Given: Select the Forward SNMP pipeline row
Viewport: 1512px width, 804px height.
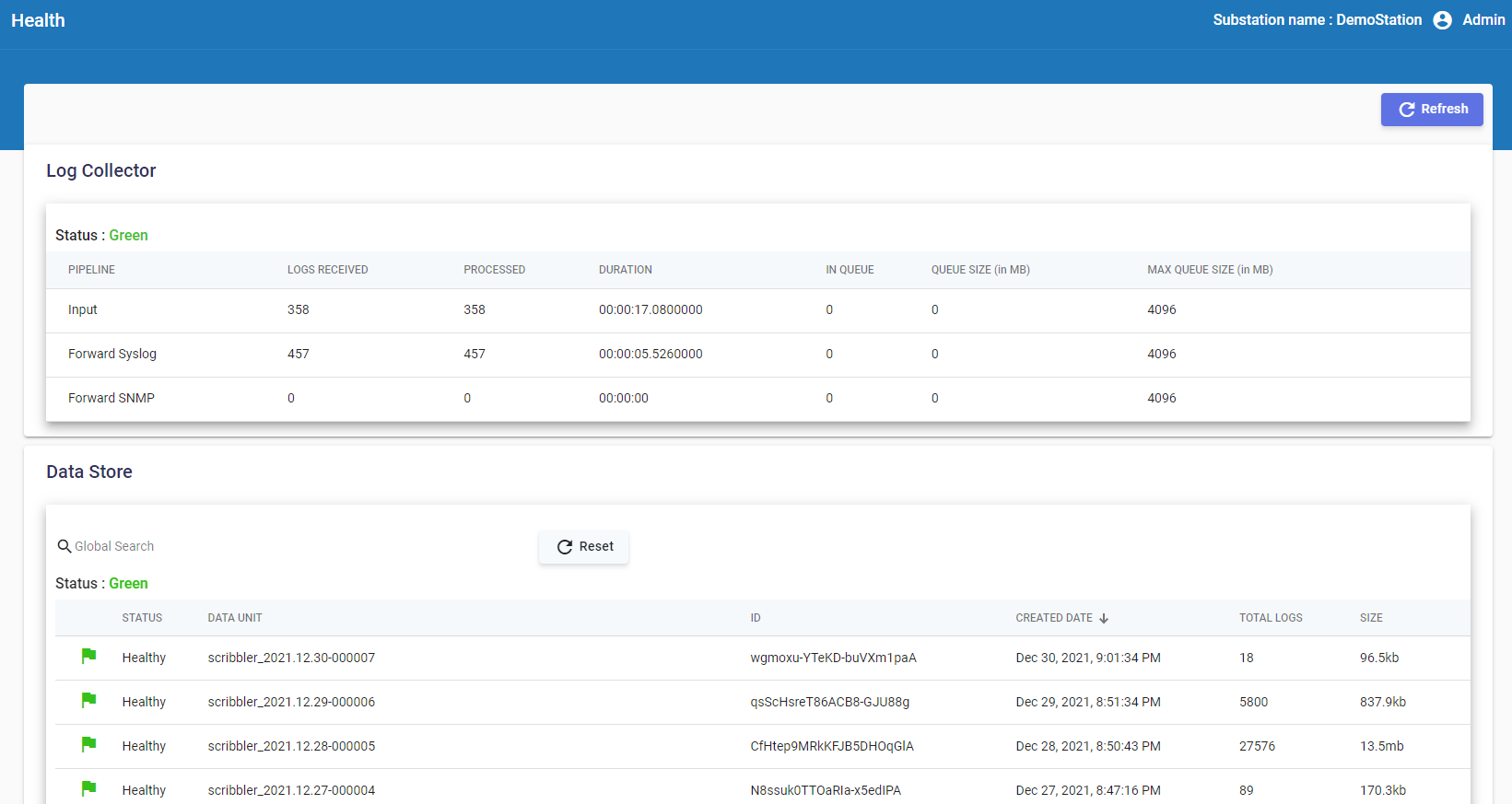Looking at the screenshot, I should tap(111, 399).
